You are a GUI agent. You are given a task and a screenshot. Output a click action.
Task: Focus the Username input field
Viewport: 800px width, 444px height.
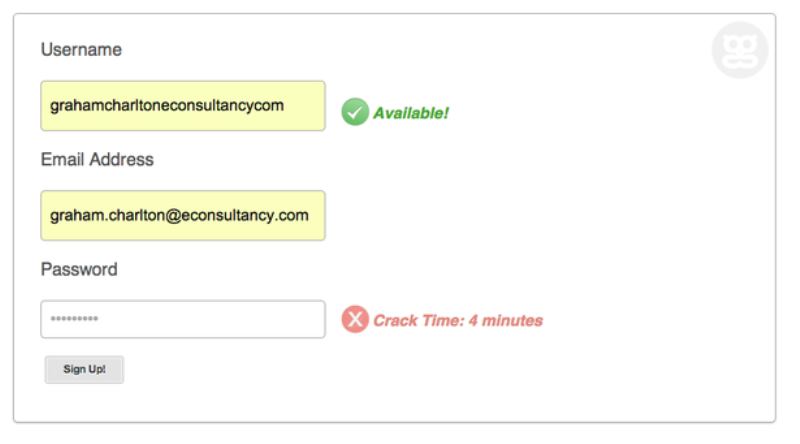pos(183,106)
